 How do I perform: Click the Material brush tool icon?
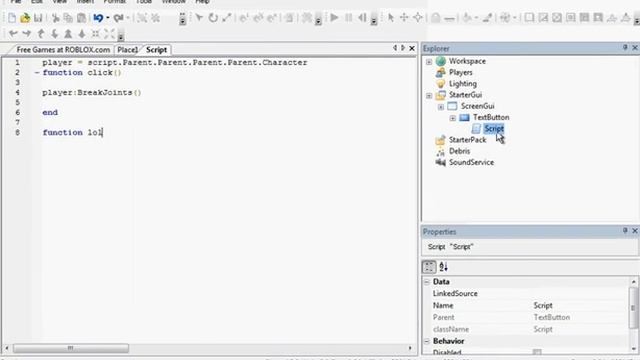pos(487,18)
